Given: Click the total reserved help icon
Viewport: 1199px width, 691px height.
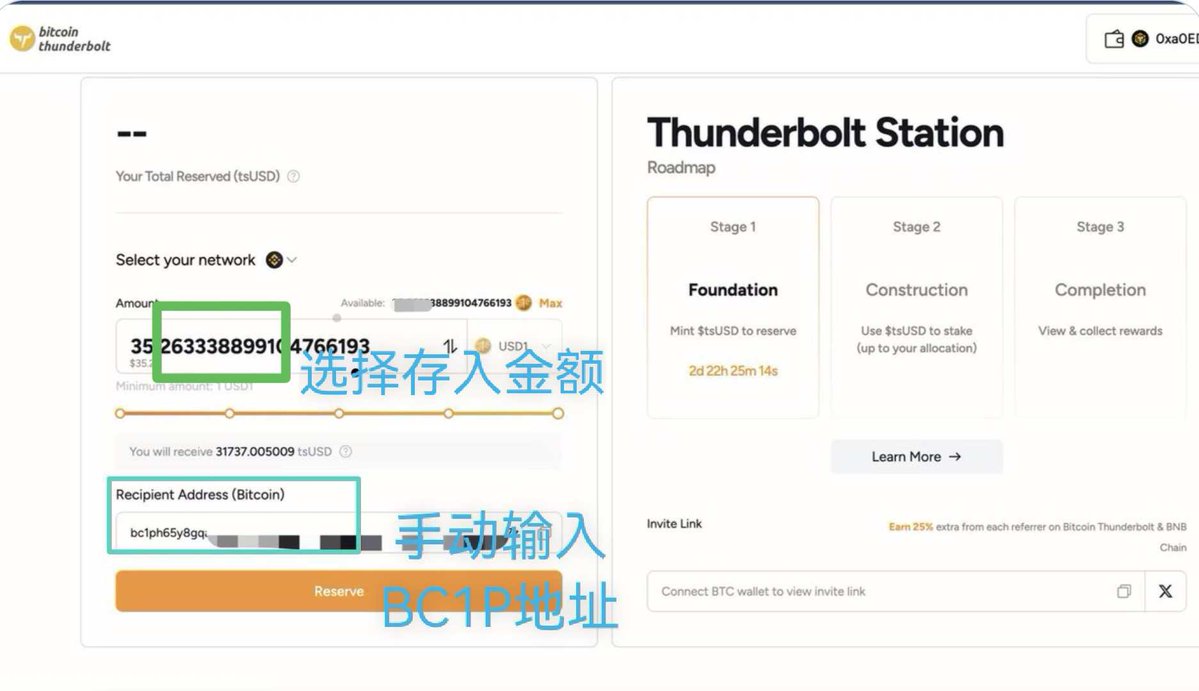Looking at the screenshot, I should point(294,177).
